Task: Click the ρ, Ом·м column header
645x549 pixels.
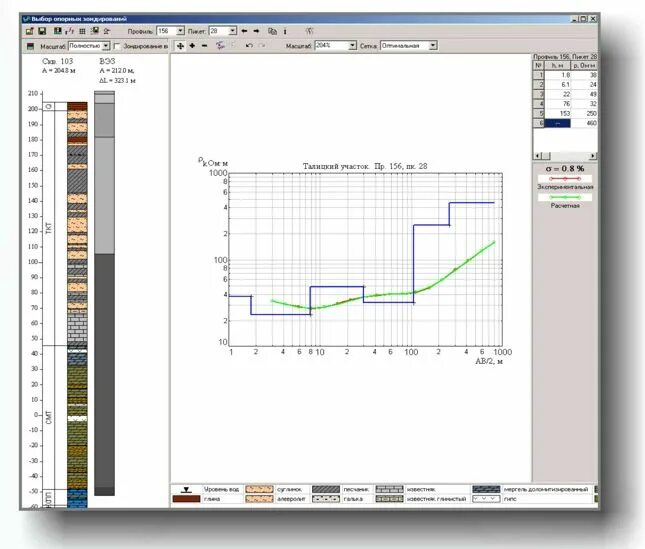Action: 584,65
